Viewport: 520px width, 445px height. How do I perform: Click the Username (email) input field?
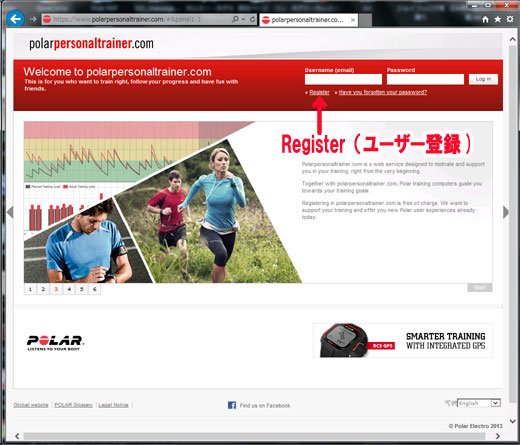pyautogui.click(x=343, y=79)
